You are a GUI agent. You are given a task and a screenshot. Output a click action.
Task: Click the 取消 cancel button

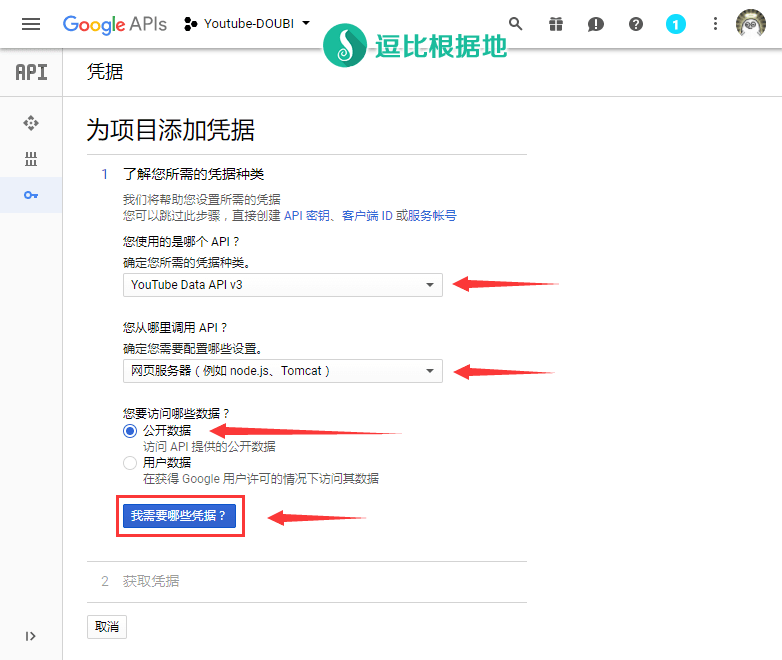click(107, 627)
